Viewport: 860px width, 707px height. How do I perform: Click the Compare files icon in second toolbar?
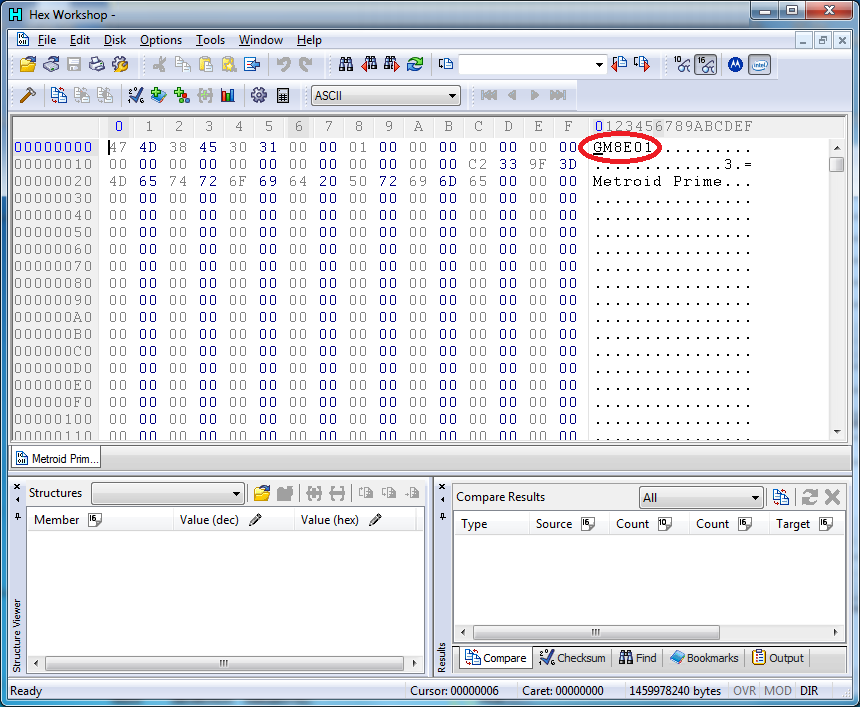click(59, 95)
